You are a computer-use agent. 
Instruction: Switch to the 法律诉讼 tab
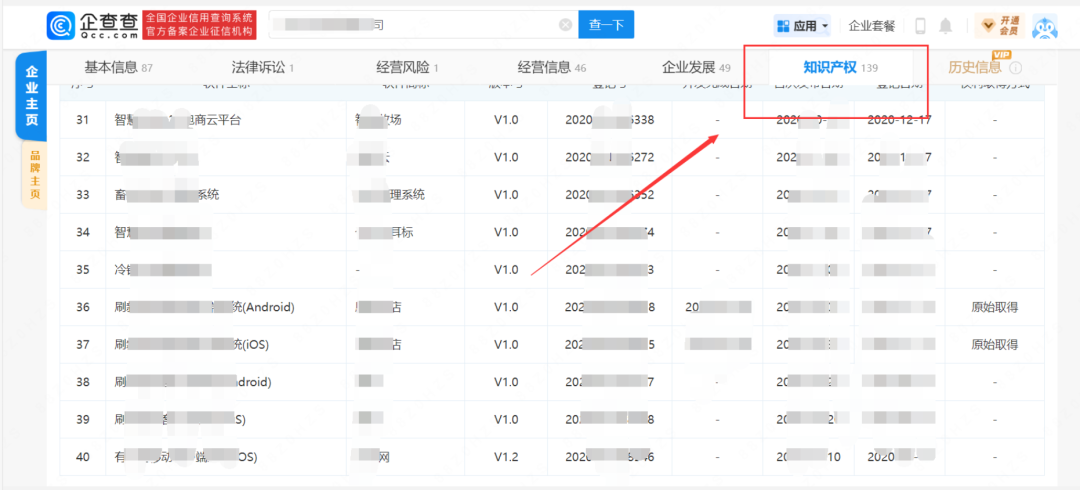pyautogui.click(x=263, y=68)
